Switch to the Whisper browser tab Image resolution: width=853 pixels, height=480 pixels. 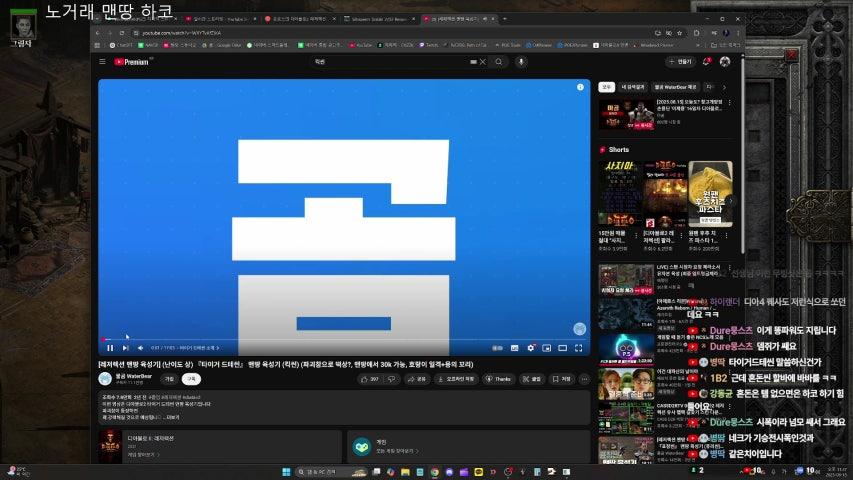(379, 19)
